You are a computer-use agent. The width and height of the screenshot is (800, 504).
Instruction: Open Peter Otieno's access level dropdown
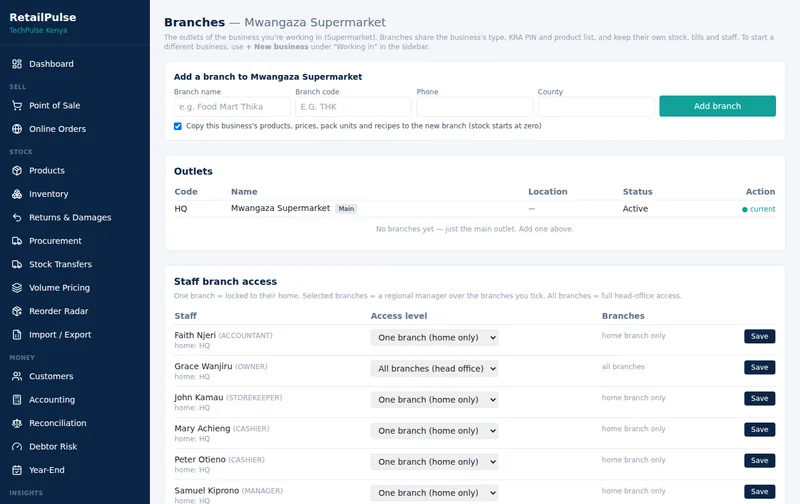(x=434, y=462)
